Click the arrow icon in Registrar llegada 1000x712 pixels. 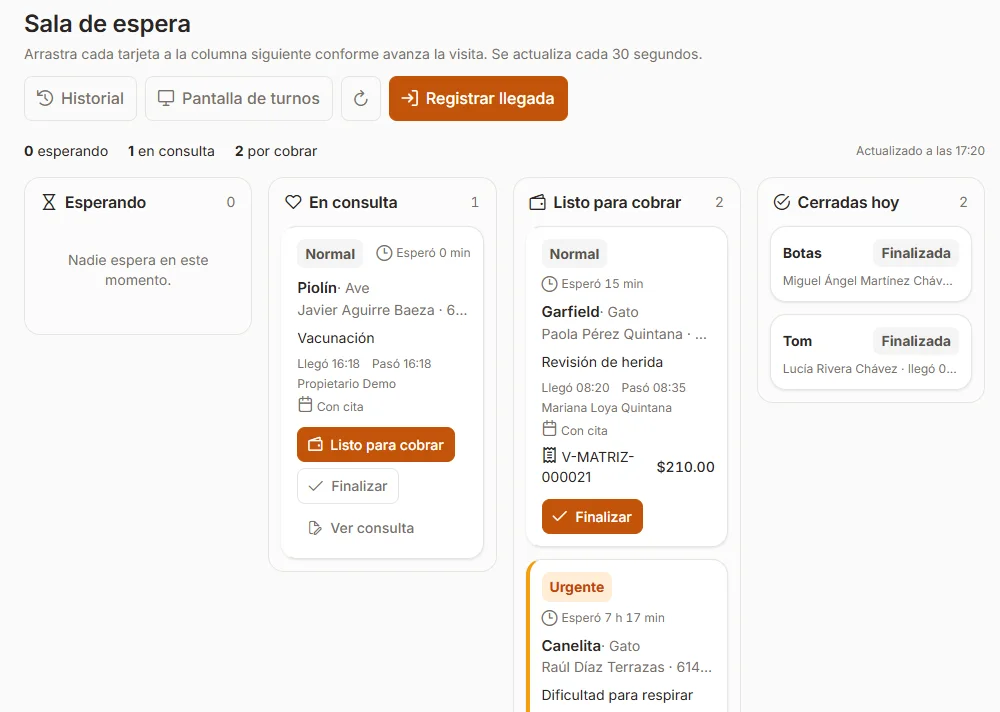coord(409,98)
